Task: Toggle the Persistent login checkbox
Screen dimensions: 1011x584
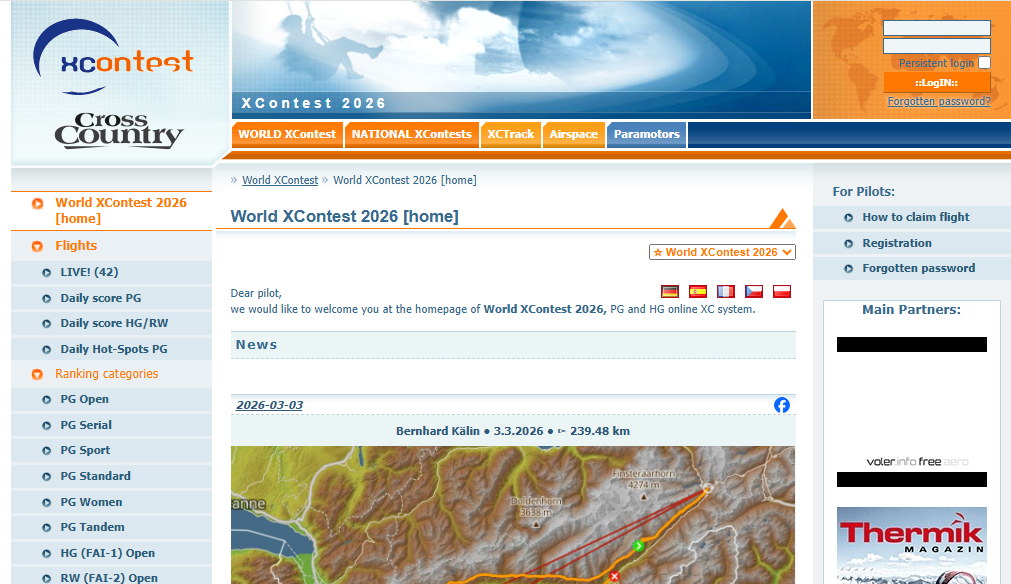Action: point(984,63)
